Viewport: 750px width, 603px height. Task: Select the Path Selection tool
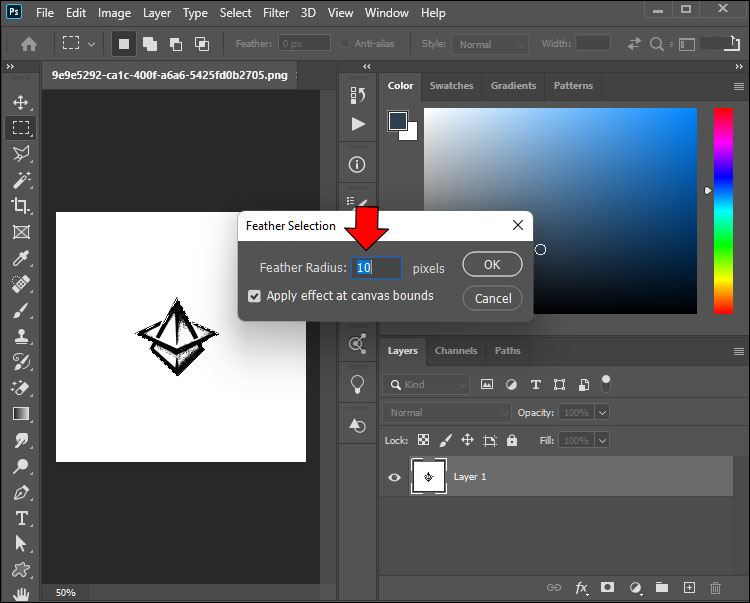(21, 544)
